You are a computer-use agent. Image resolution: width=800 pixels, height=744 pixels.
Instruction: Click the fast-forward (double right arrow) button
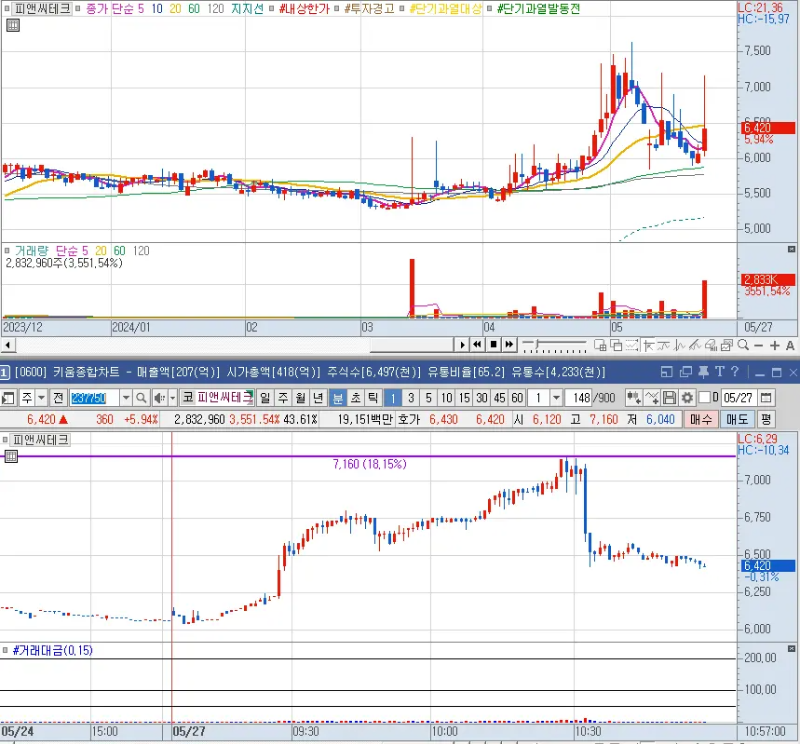tap(509, 345)
